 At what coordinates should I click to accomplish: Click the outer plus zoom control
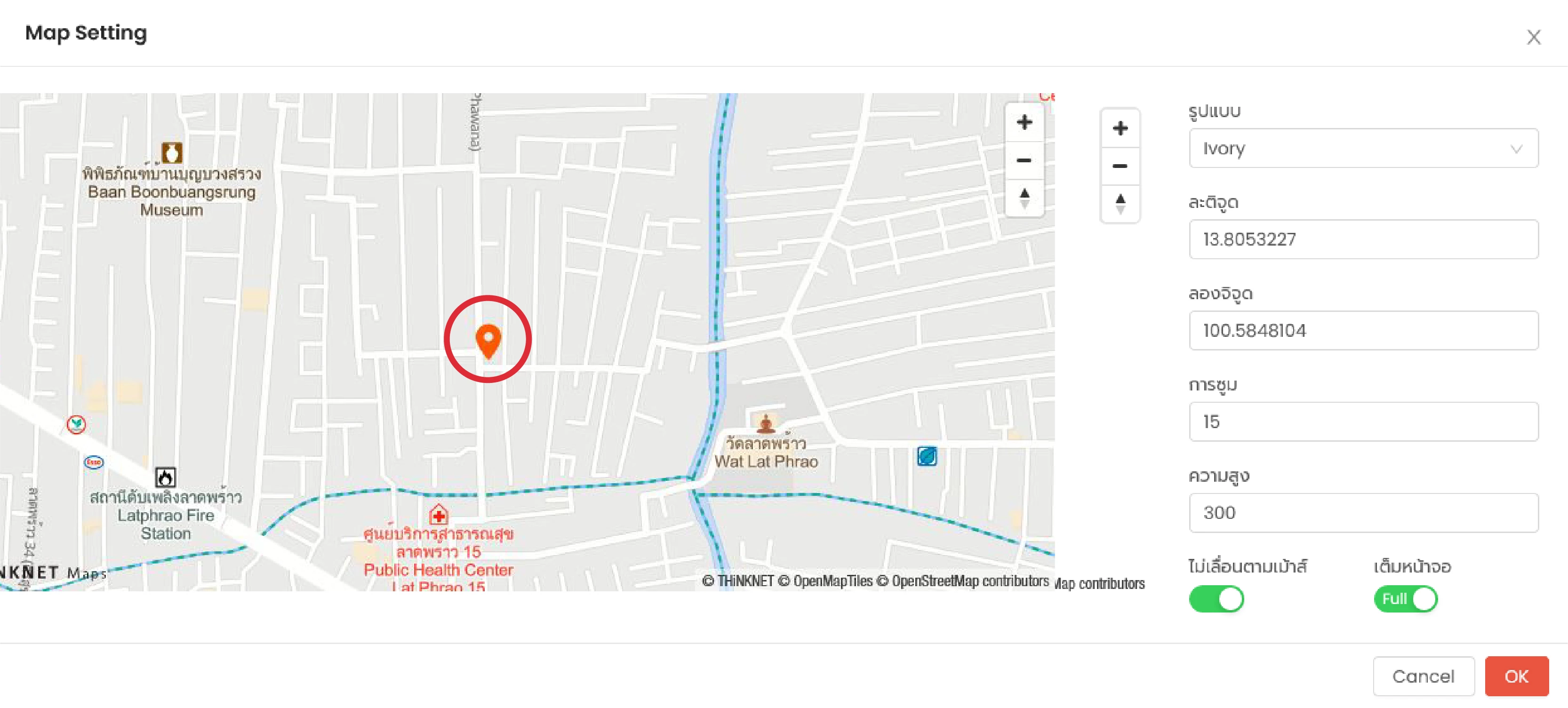pos(1120,128)
